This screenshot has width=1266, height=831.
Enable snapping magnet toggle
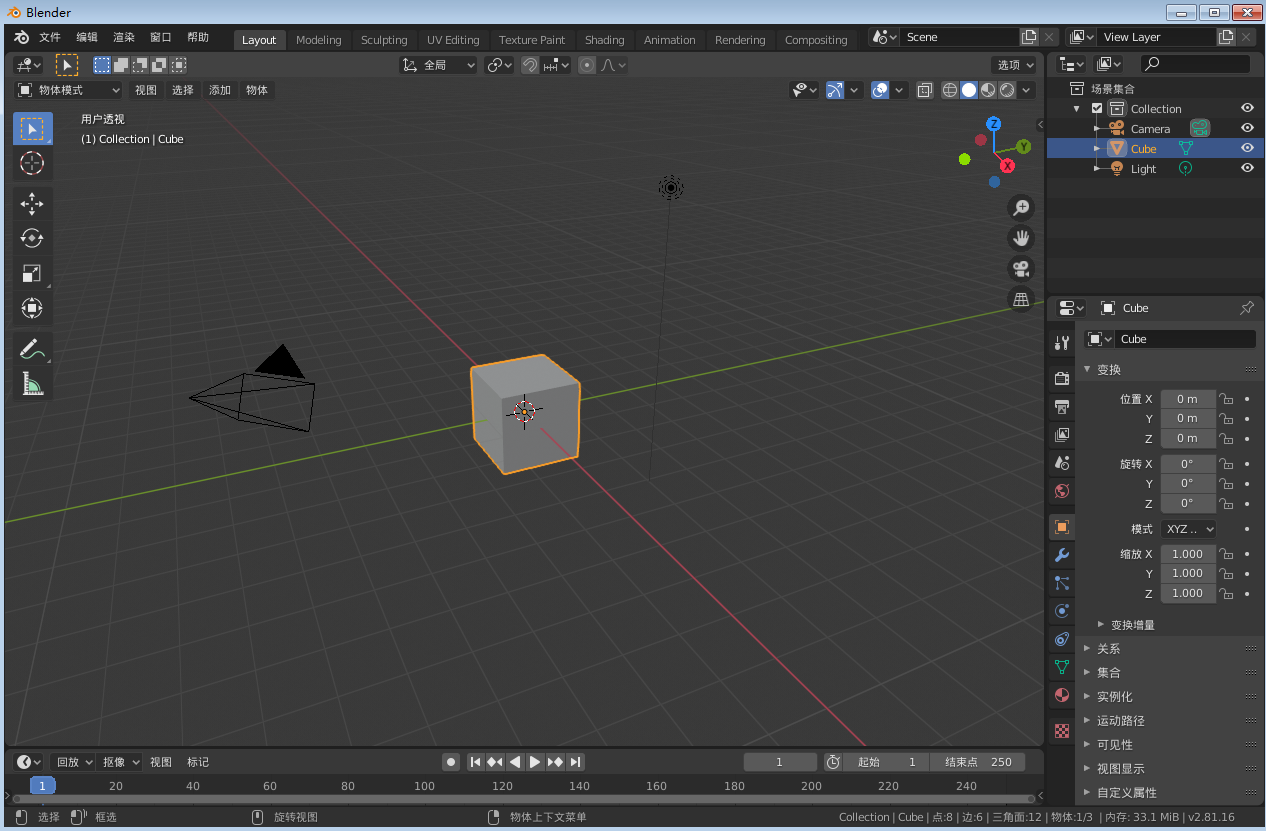point(530,65)
